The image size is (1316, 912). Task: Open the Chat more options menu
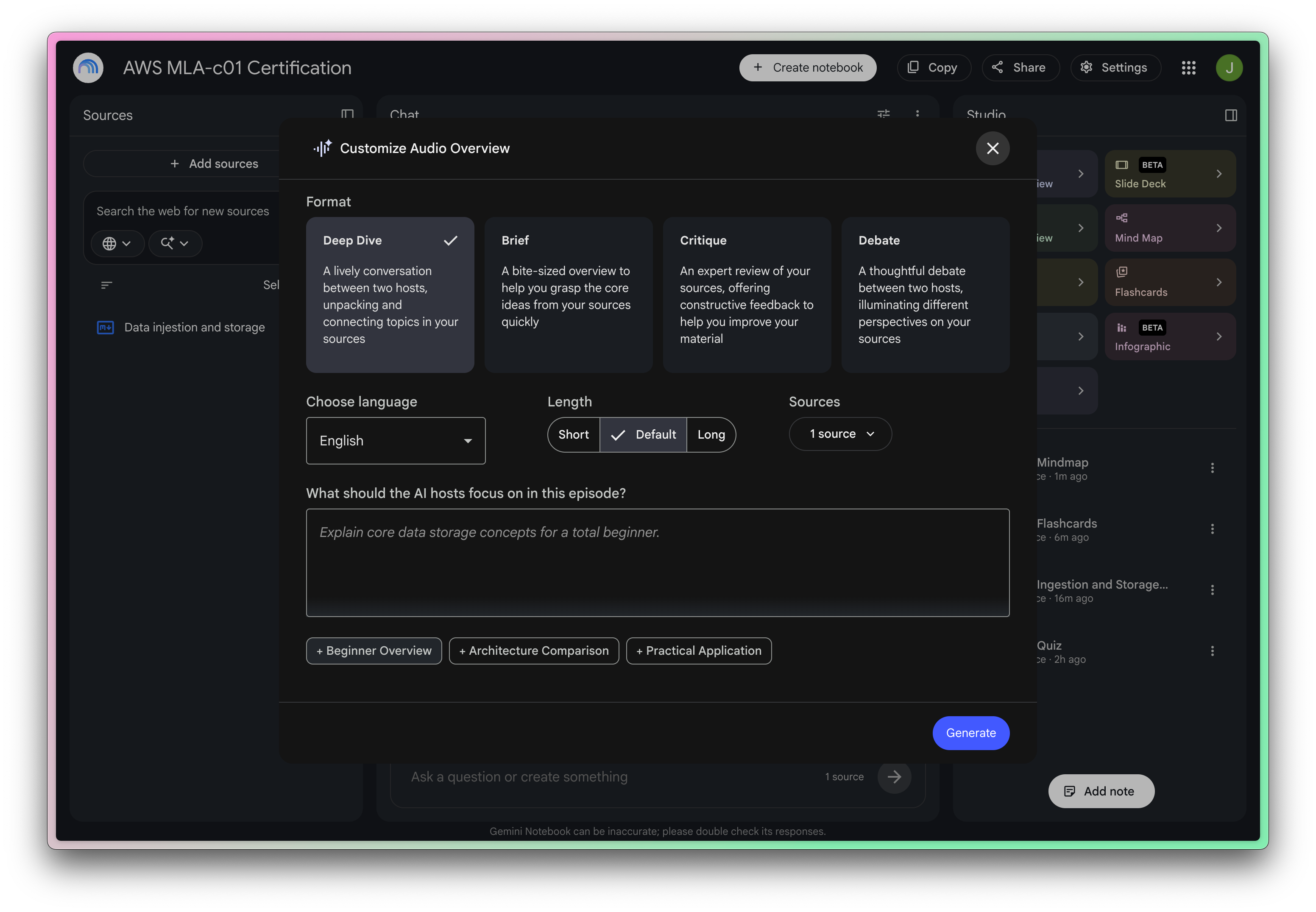point(917,114)
